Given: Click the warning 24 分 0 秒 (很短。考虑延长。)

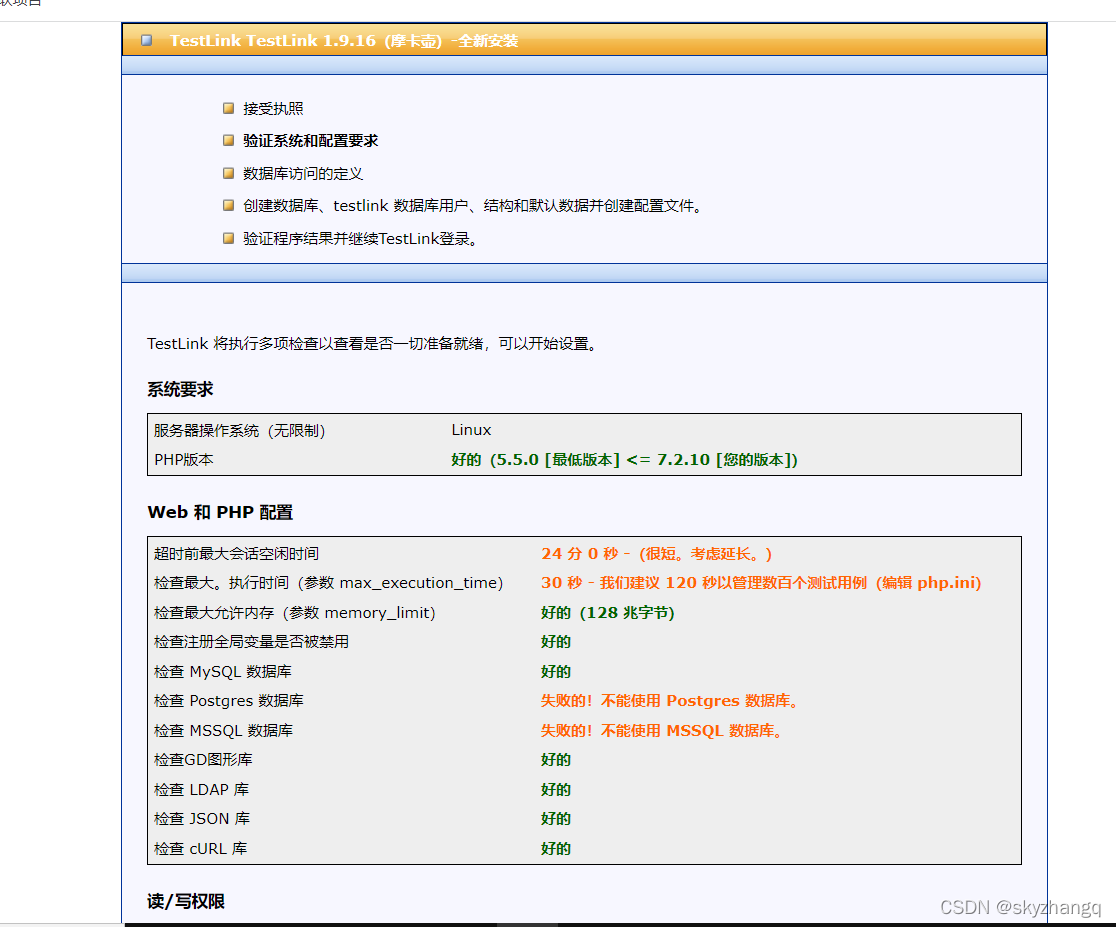Looking at the screenshot, I should tap(656, 554).
